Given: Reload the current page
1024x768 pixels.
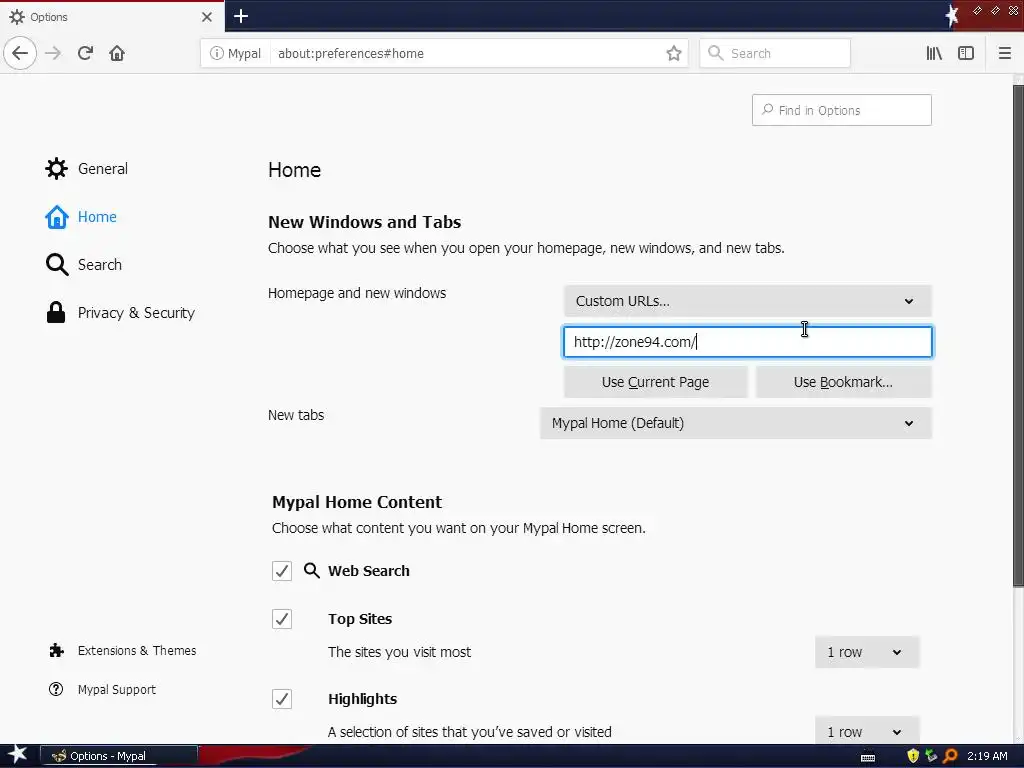Looking at the screenshot, I should 85,53.
